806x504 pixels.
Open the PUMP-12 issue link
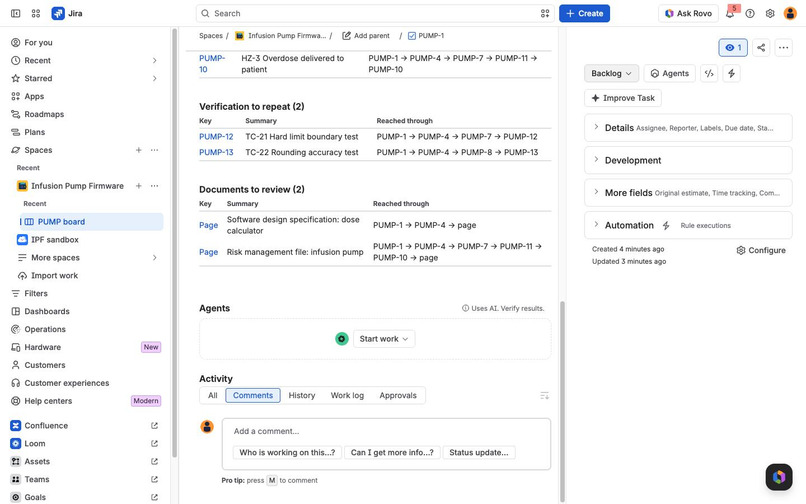pyautogui.click(x=216, y=137)
